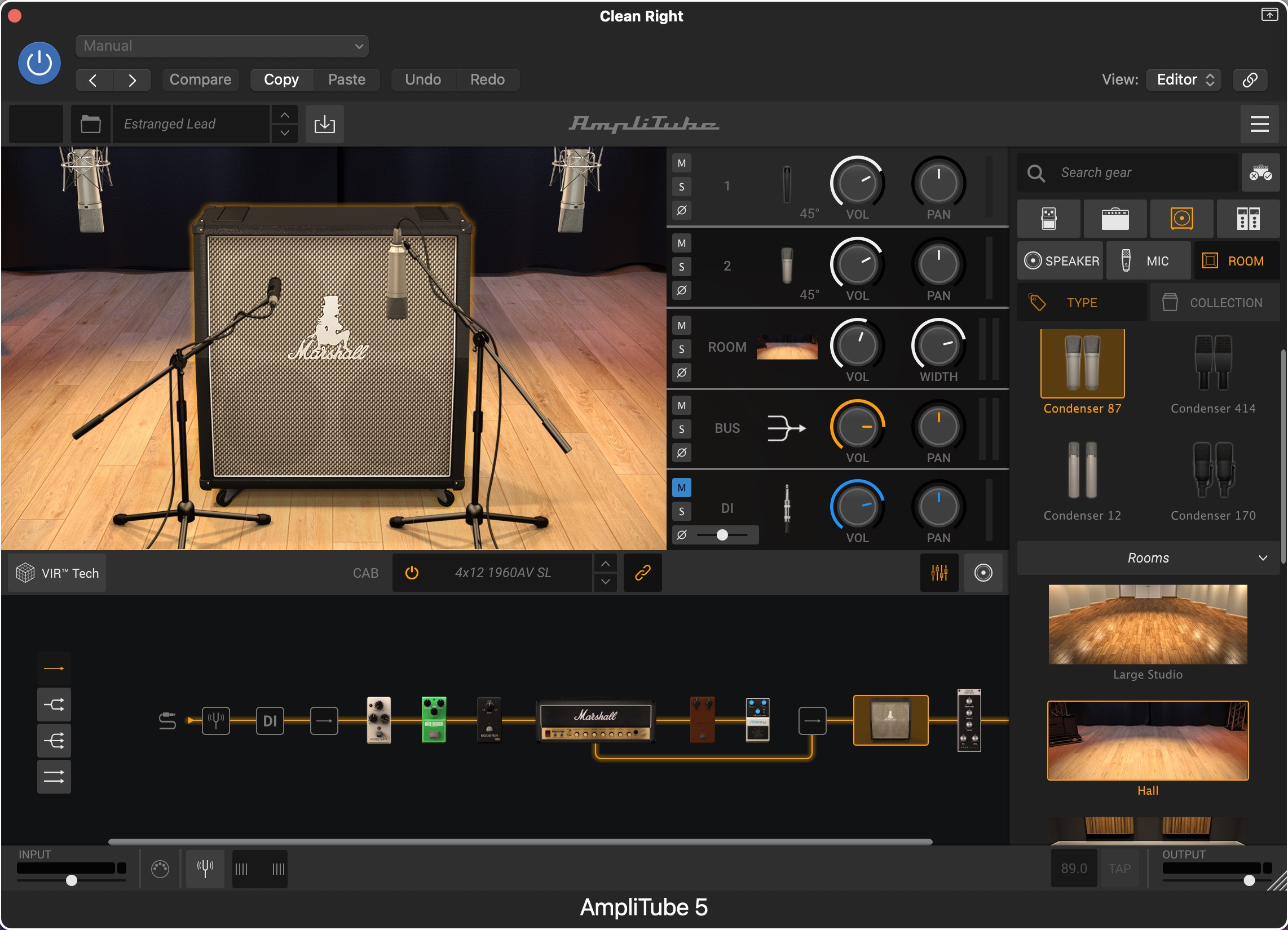Unmute the DI channel
Screen dimensions: 1288x930
pos(681,488)
